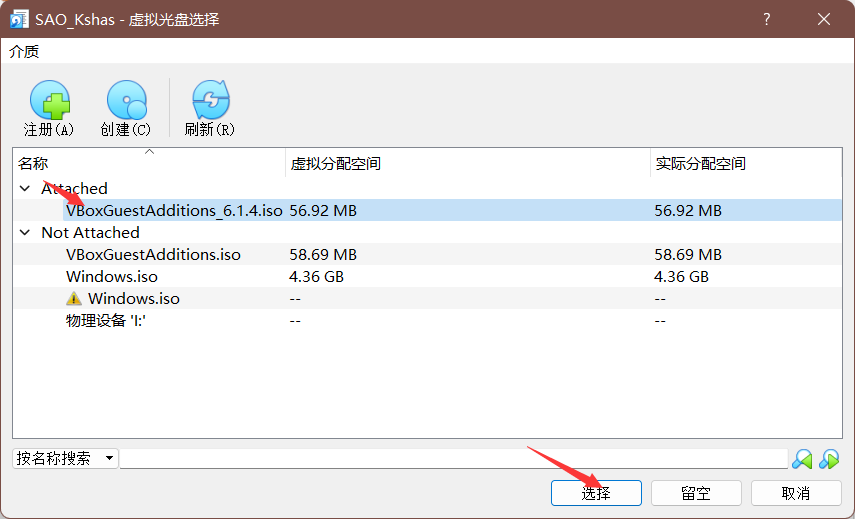Sort by the 虚拟分配空间 column header
The image size is (855, 519).
[468, 163]
